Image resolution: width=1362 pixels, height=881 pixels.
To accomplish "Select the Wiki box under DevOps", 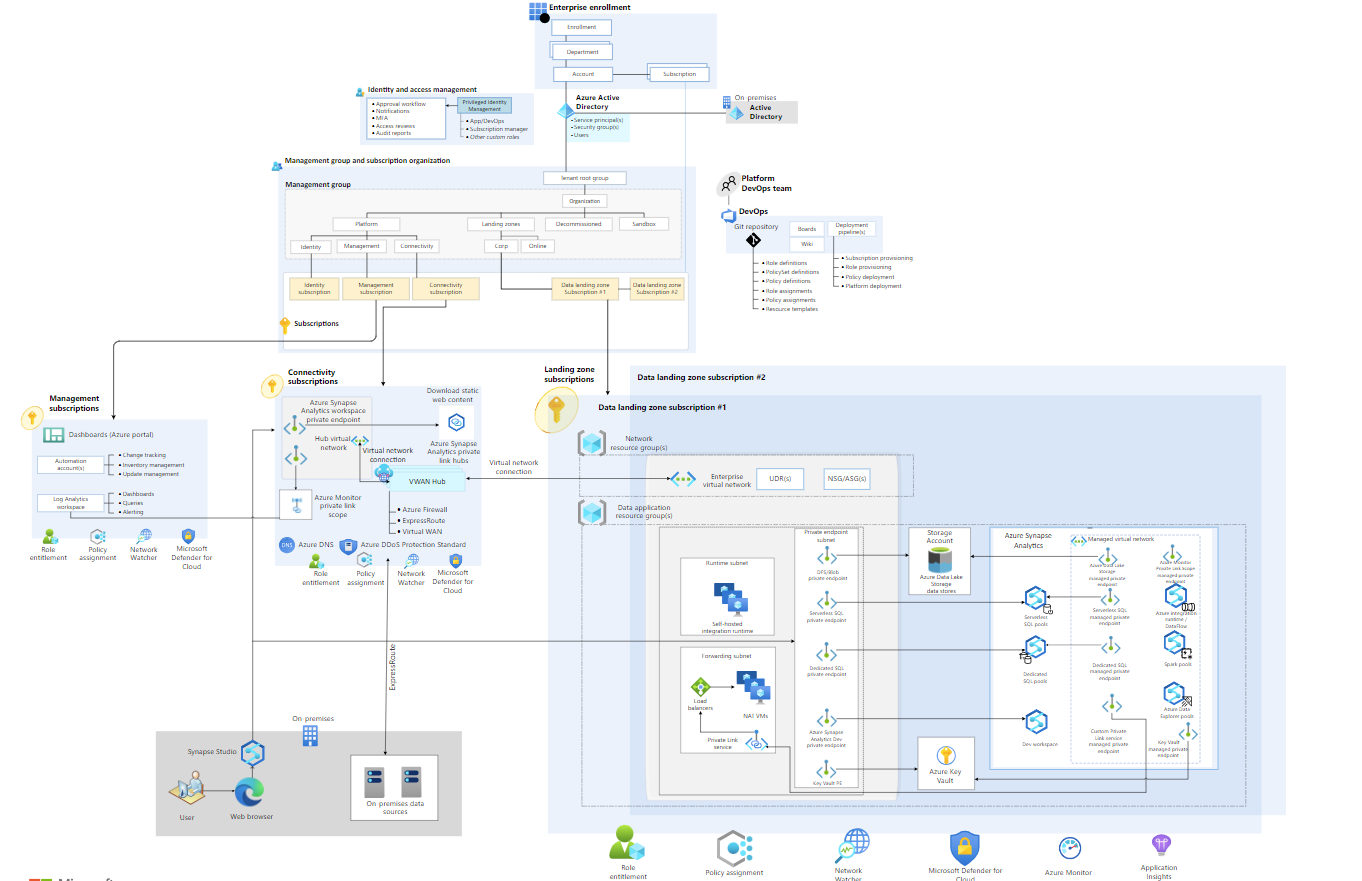I will [x=807, y=244].
